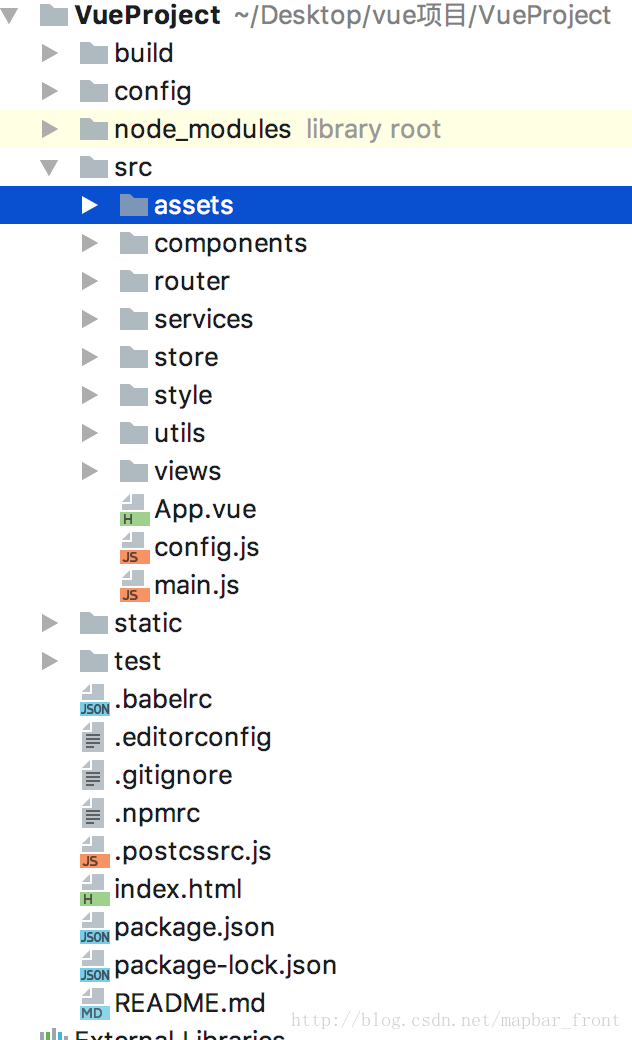The height and width of the screenshot is (1040, 632).
Task: Collapse the src folder
Action: coord(49,168)
